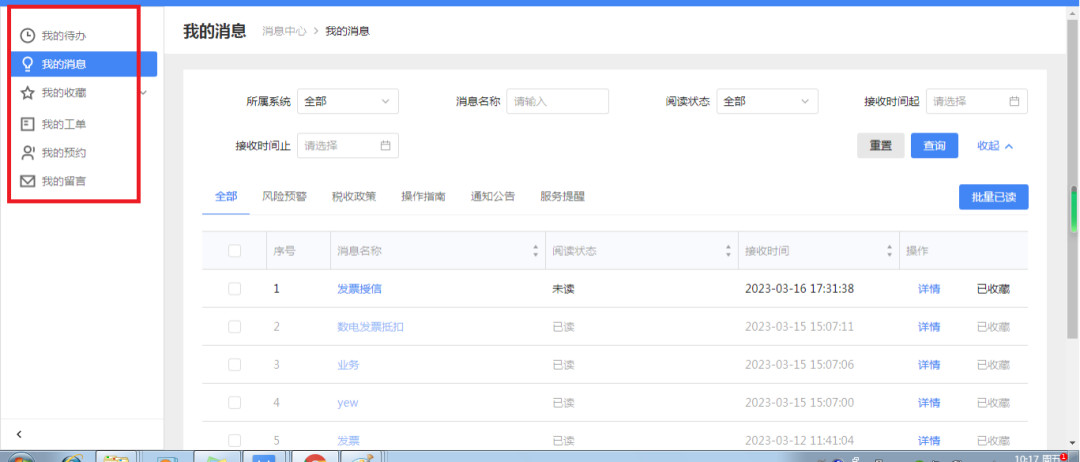Click the clock icon beside 我的待办
Viewport: 1080px width, 462px height.
coord(27,36)
